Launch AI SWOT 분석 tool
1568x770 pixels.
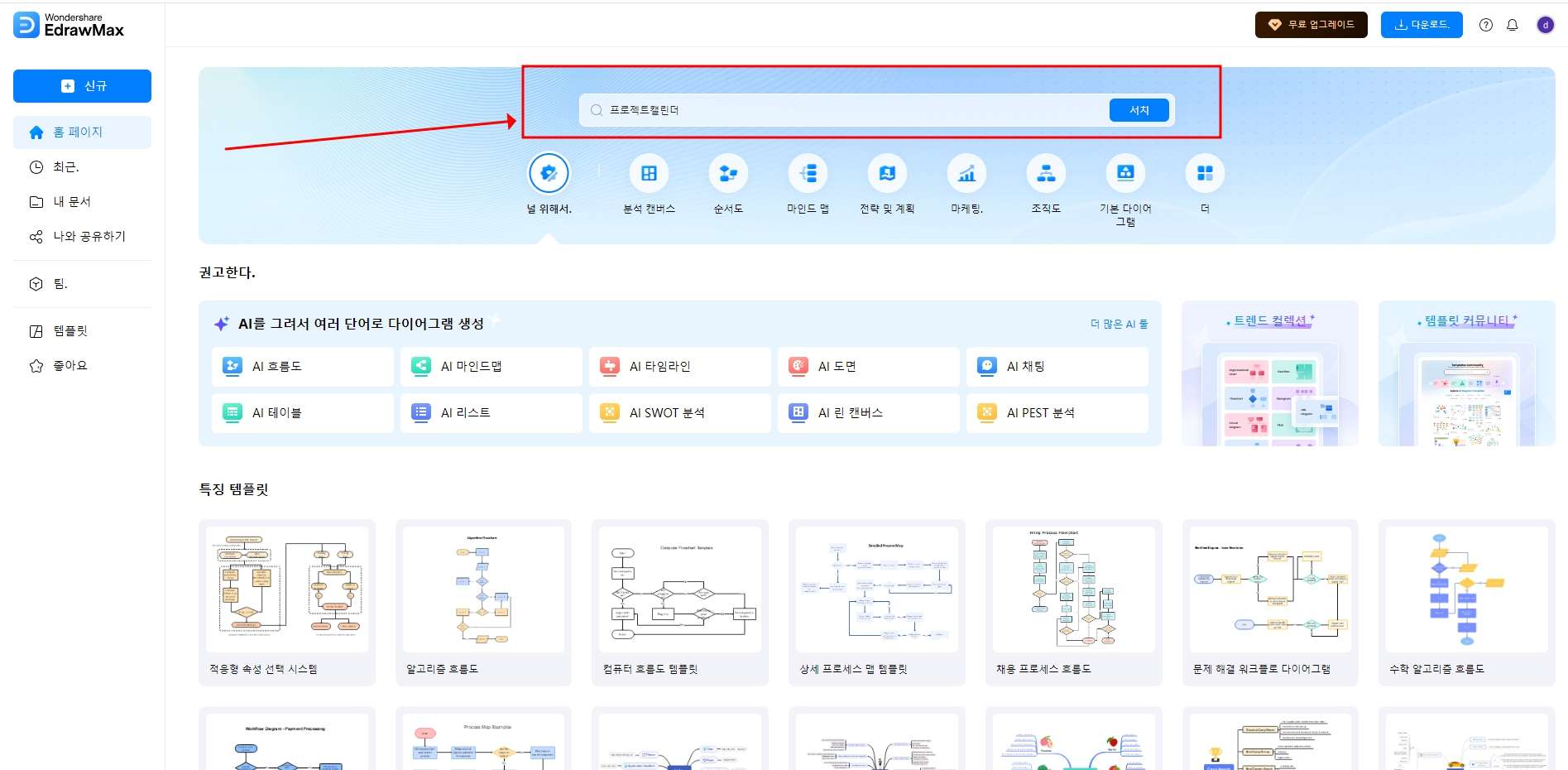point(680,412)
